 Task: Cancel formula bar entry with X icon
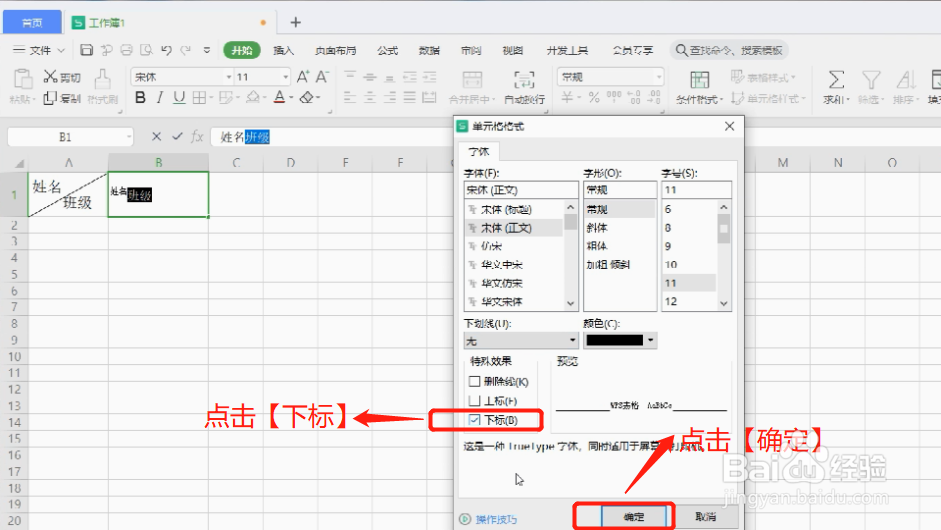tap(157, 137)
